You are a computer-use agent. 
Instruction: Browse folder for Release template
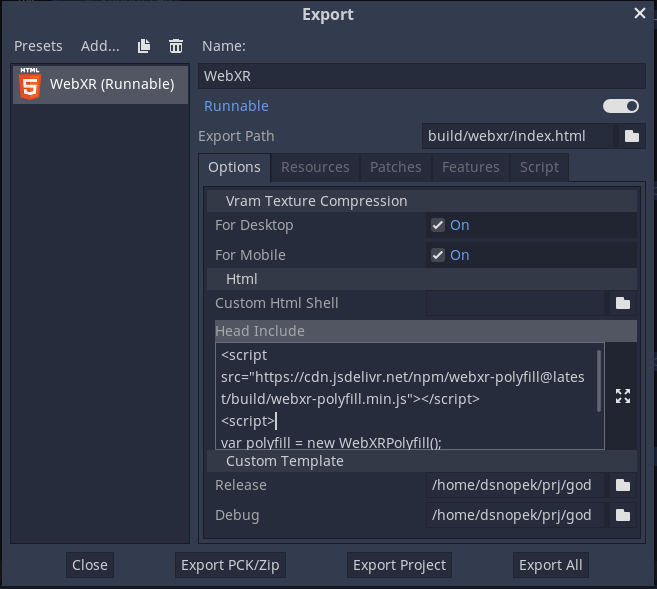pyautogui.click(x=623, y=485)
